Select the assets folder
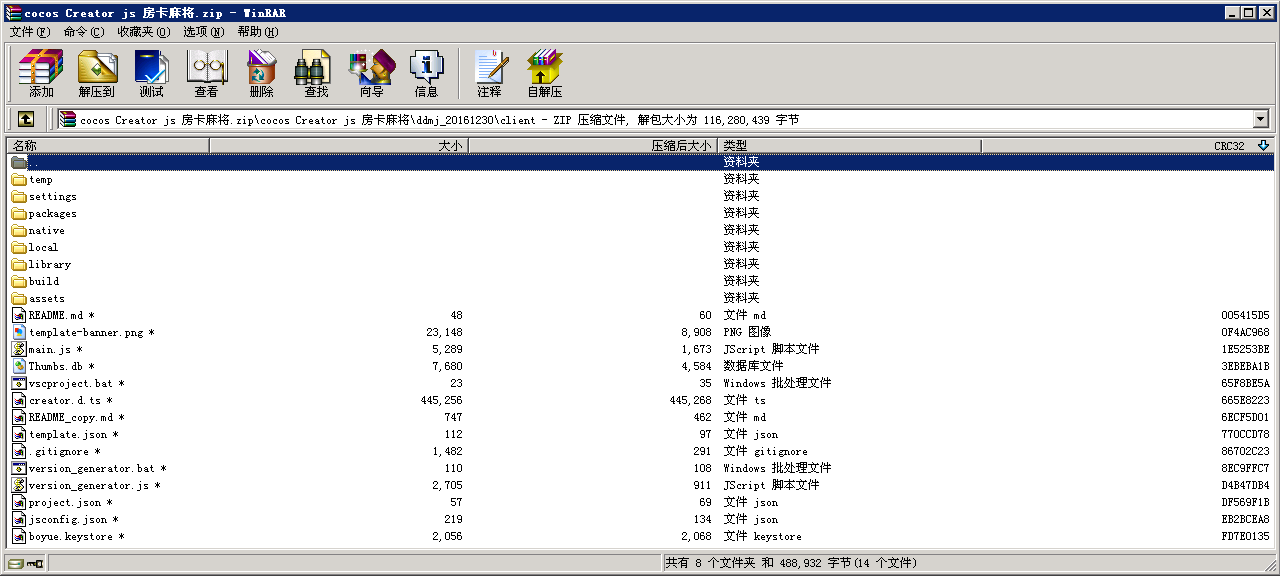This screenshot has width=1280, height=576. click(46, 298)
